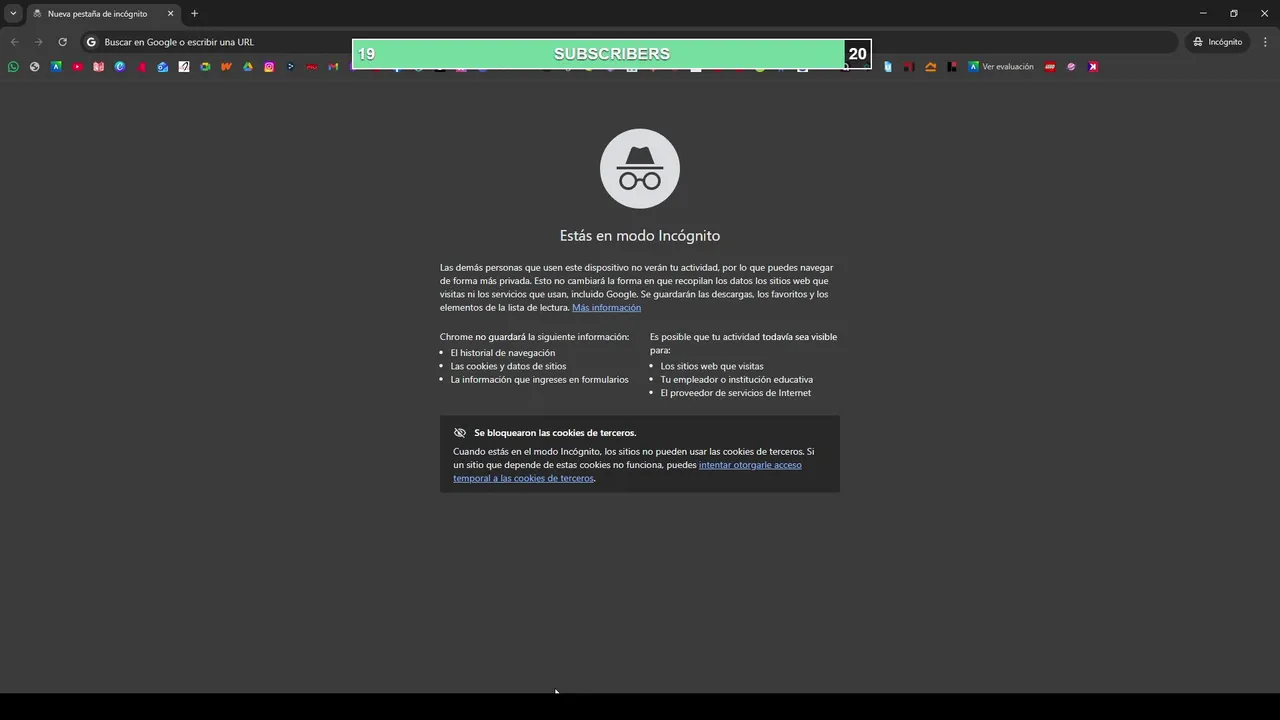Focus the address bar search field

(630, 42)
